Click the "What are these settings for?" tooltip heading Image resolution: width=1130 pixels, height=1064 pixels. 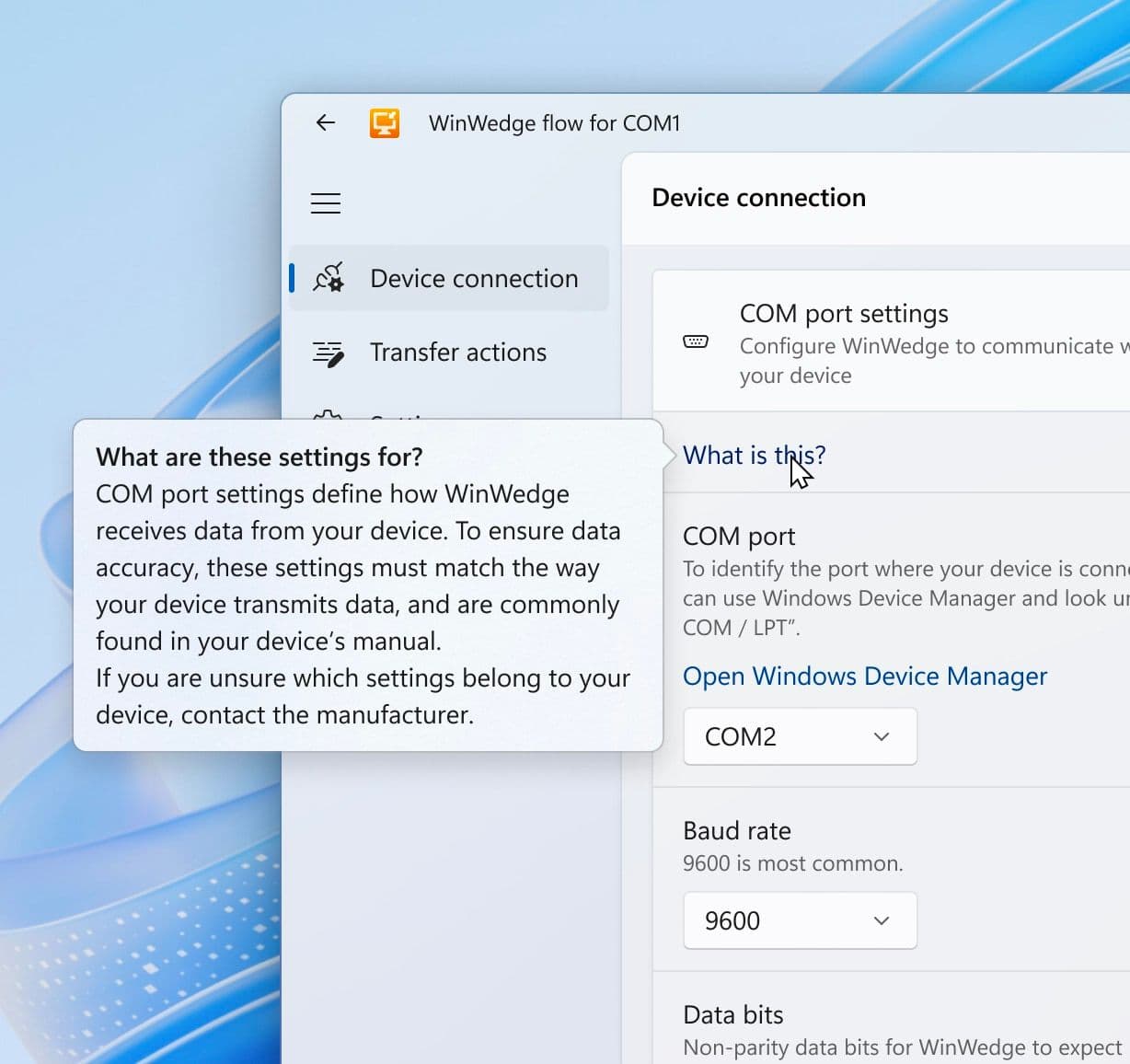(259, 457)
